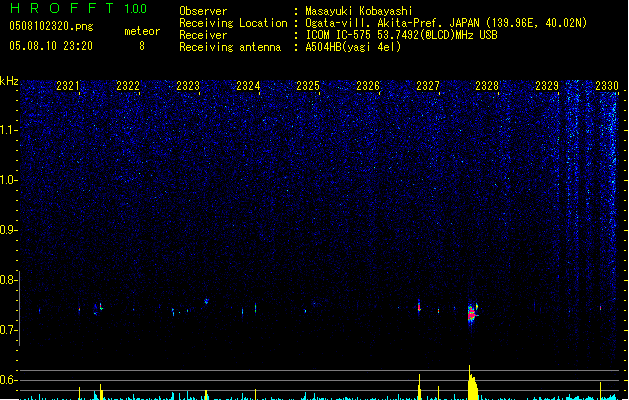
Task: Click the tallest yellow intensity peak near 2328
Action: (x=472, y=383)
